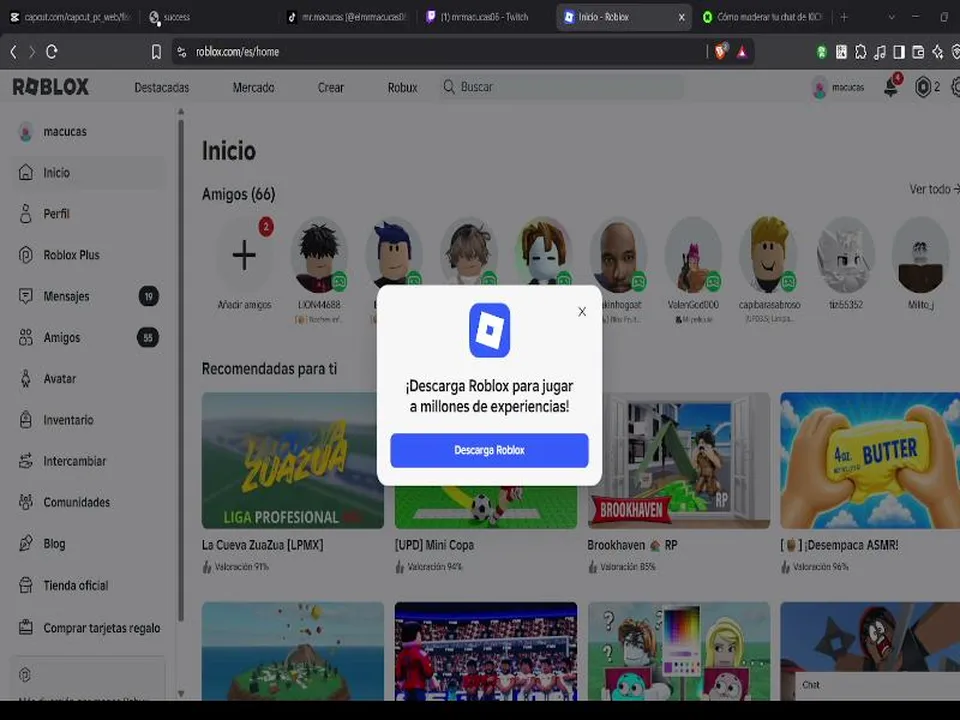Open Blog icon in sidebar

click(x=26, y=544)
